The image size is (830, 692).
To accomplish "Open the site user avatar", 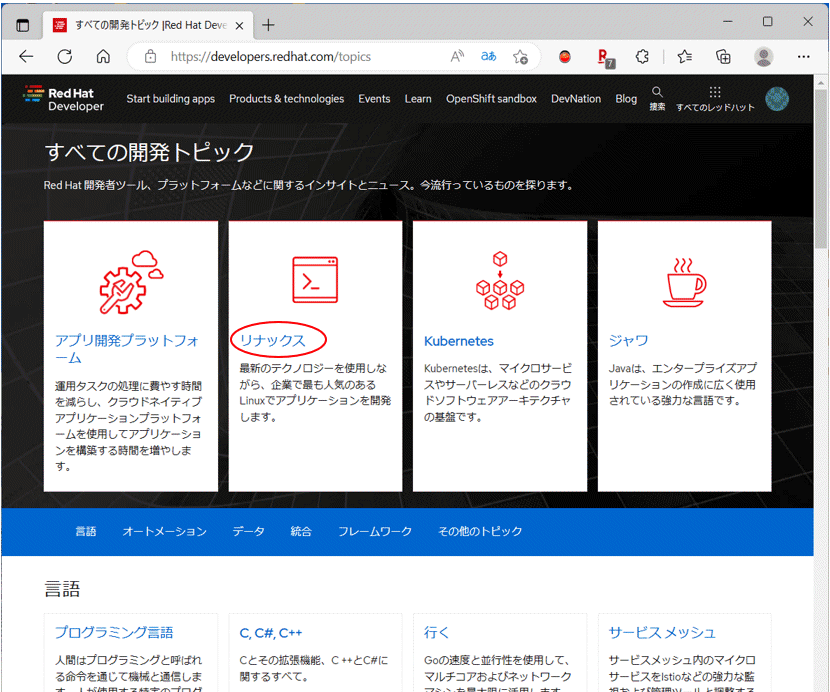I will [x=777, y=99].
